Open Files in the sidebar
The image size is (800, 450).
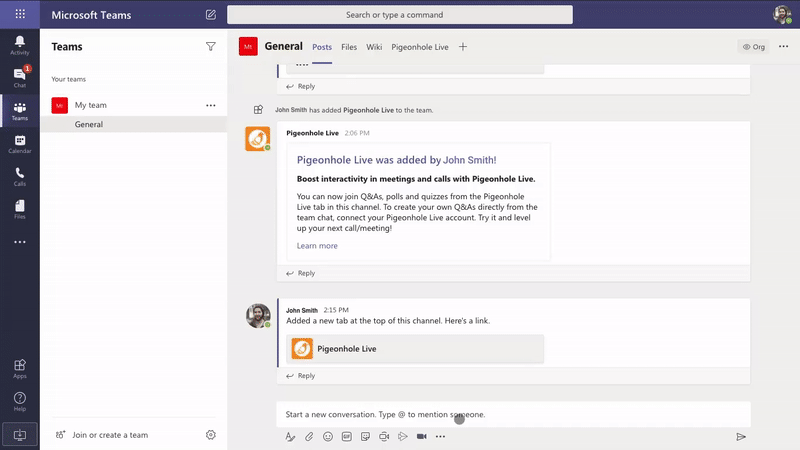click(20, 209)
